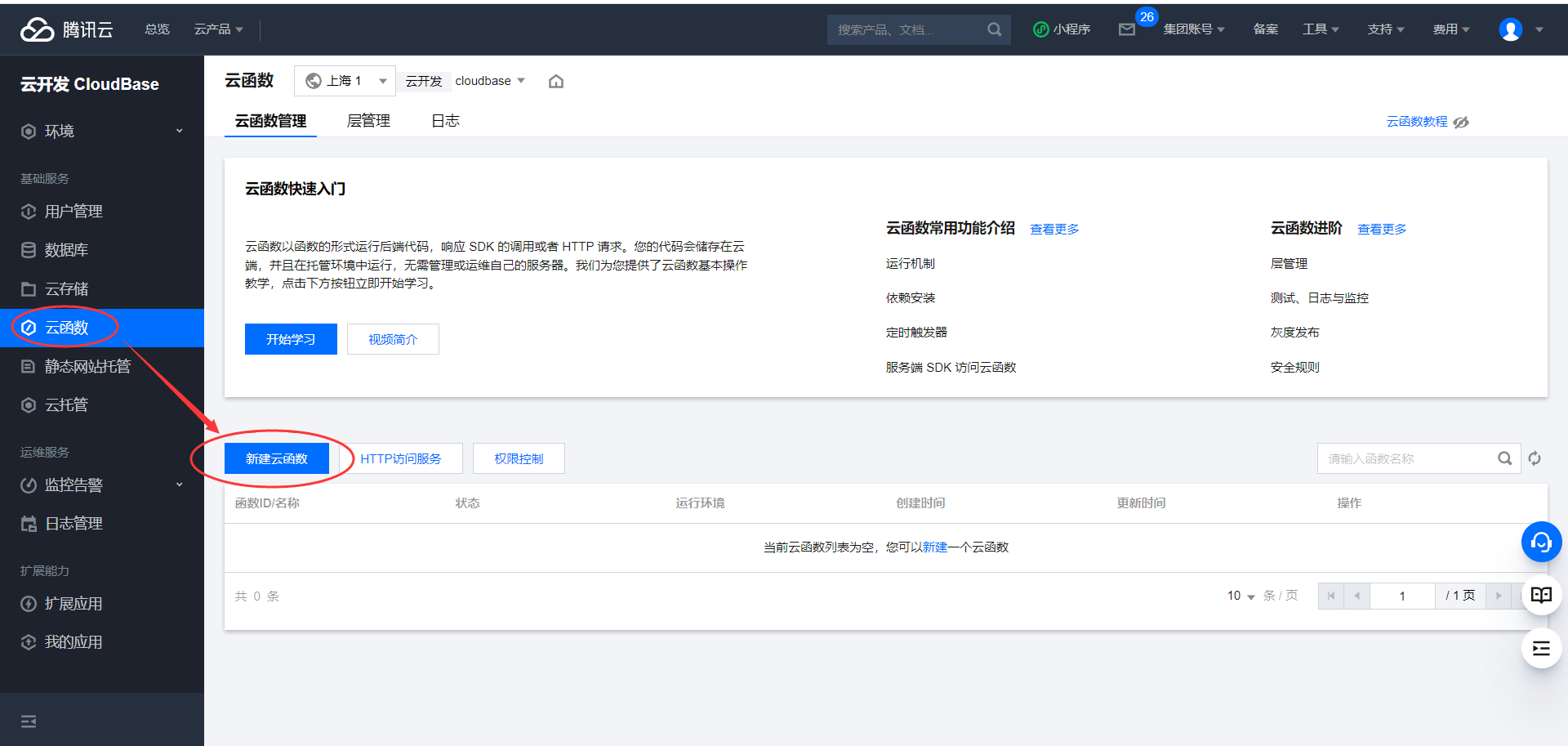Collapse the sidebar with bottom menu icon
Viewport: 1568px width, 746px height.
[29, 721]
